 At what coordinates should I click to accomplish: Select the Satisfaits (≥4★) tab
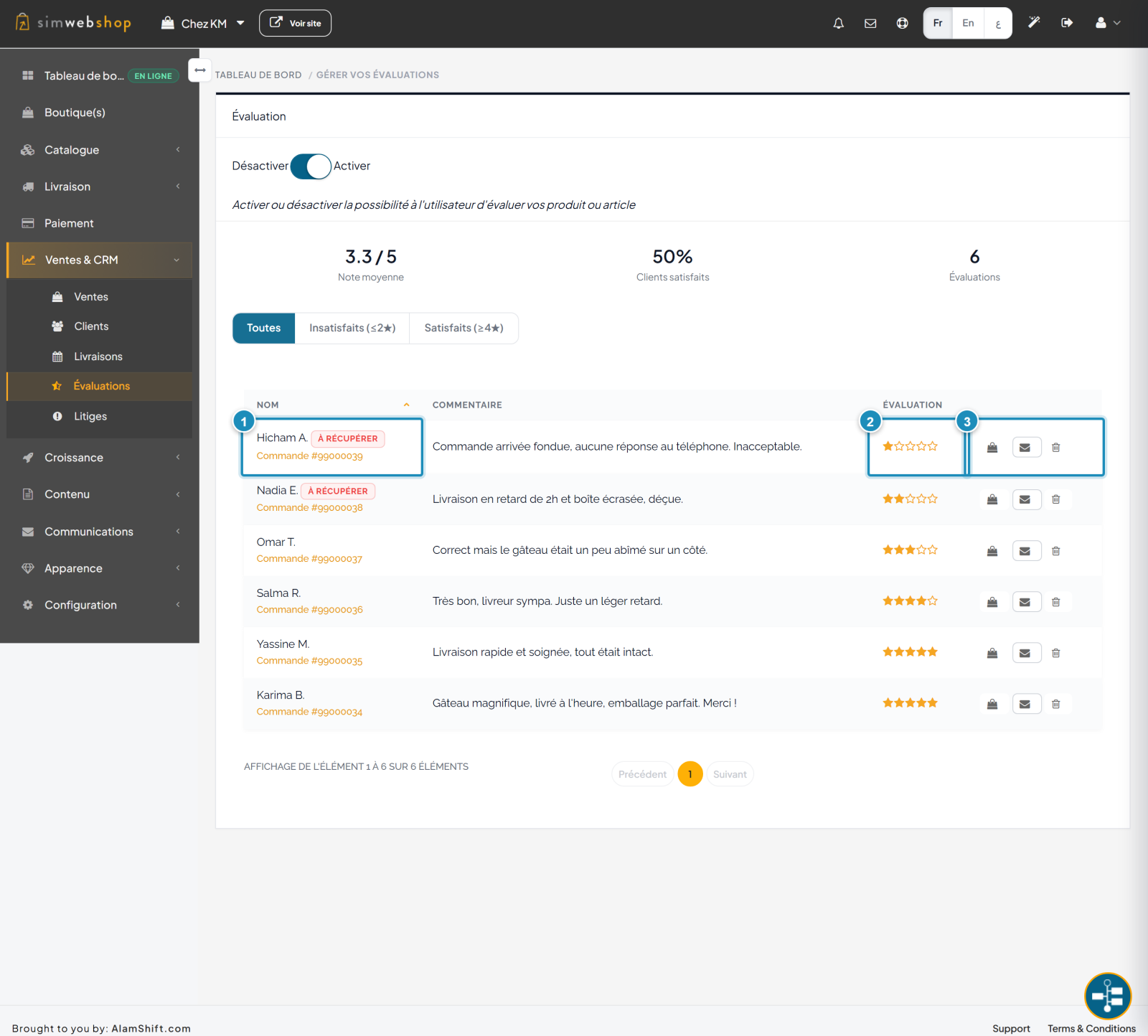(464, 328)
